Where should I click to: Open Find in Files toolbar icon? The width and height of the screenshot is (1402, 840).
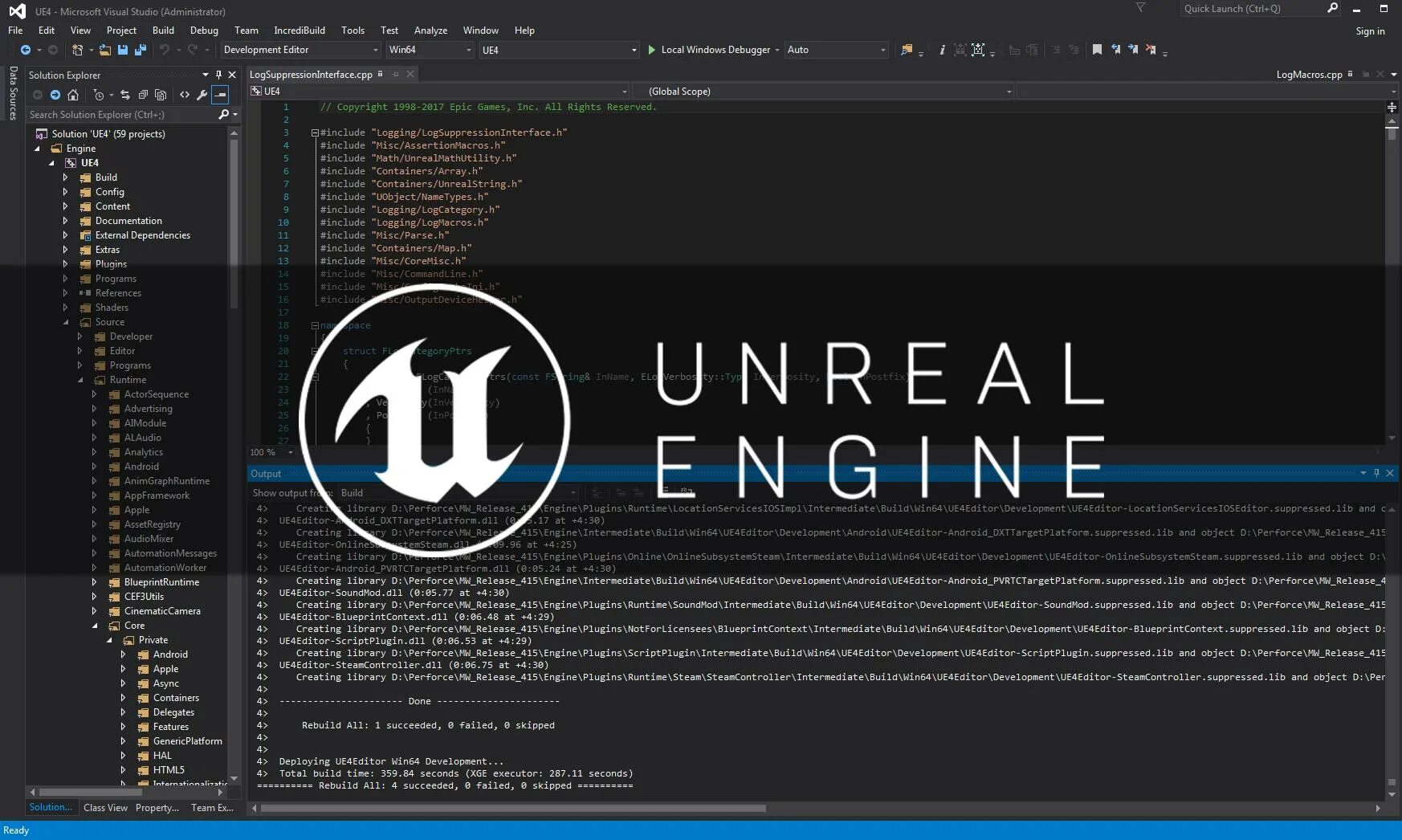point(907,50)
